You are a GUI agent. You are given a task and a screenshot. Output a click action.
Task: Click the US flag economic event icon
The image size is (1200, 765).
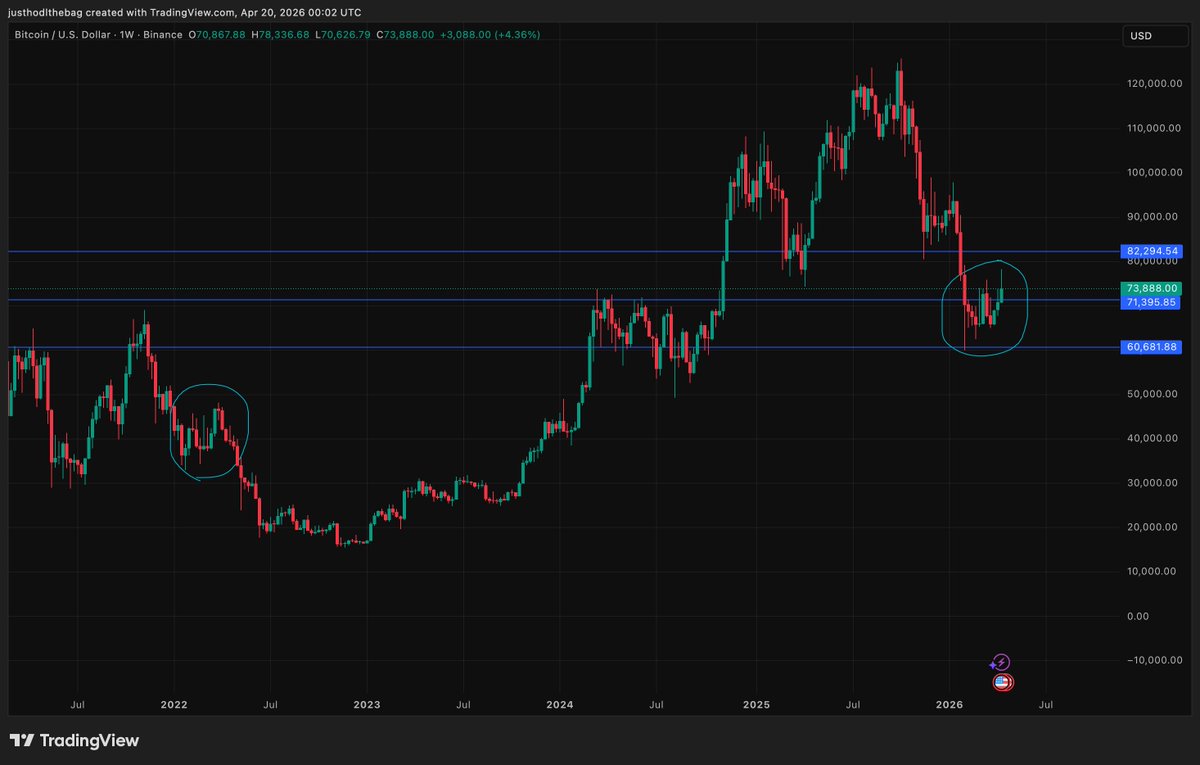click(1003, 682)
